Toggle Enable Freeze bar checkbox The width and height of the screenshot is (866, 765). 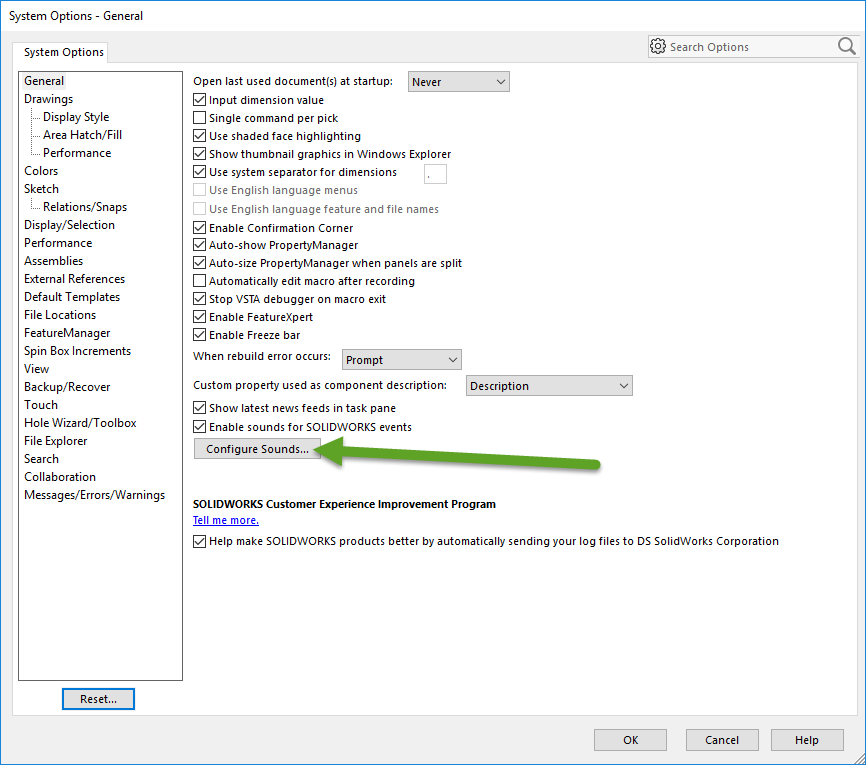(199, 335)
